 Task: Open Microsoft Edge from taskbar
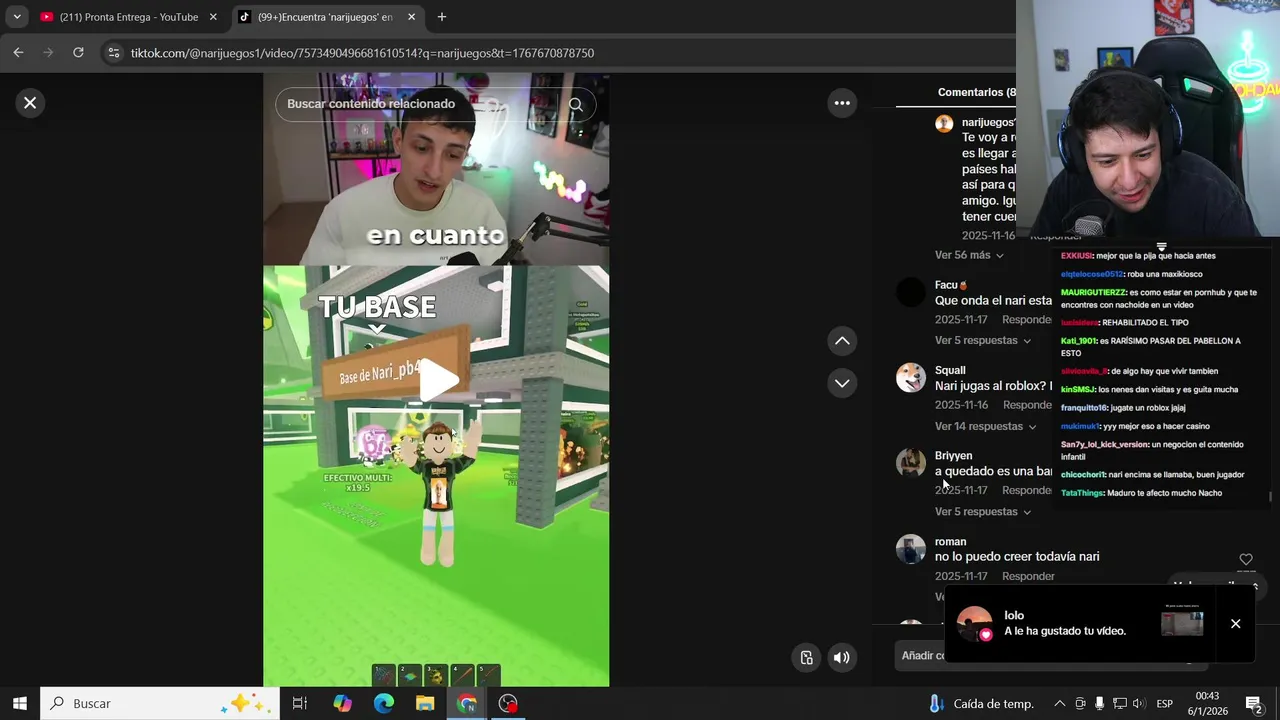click(384, 703)
